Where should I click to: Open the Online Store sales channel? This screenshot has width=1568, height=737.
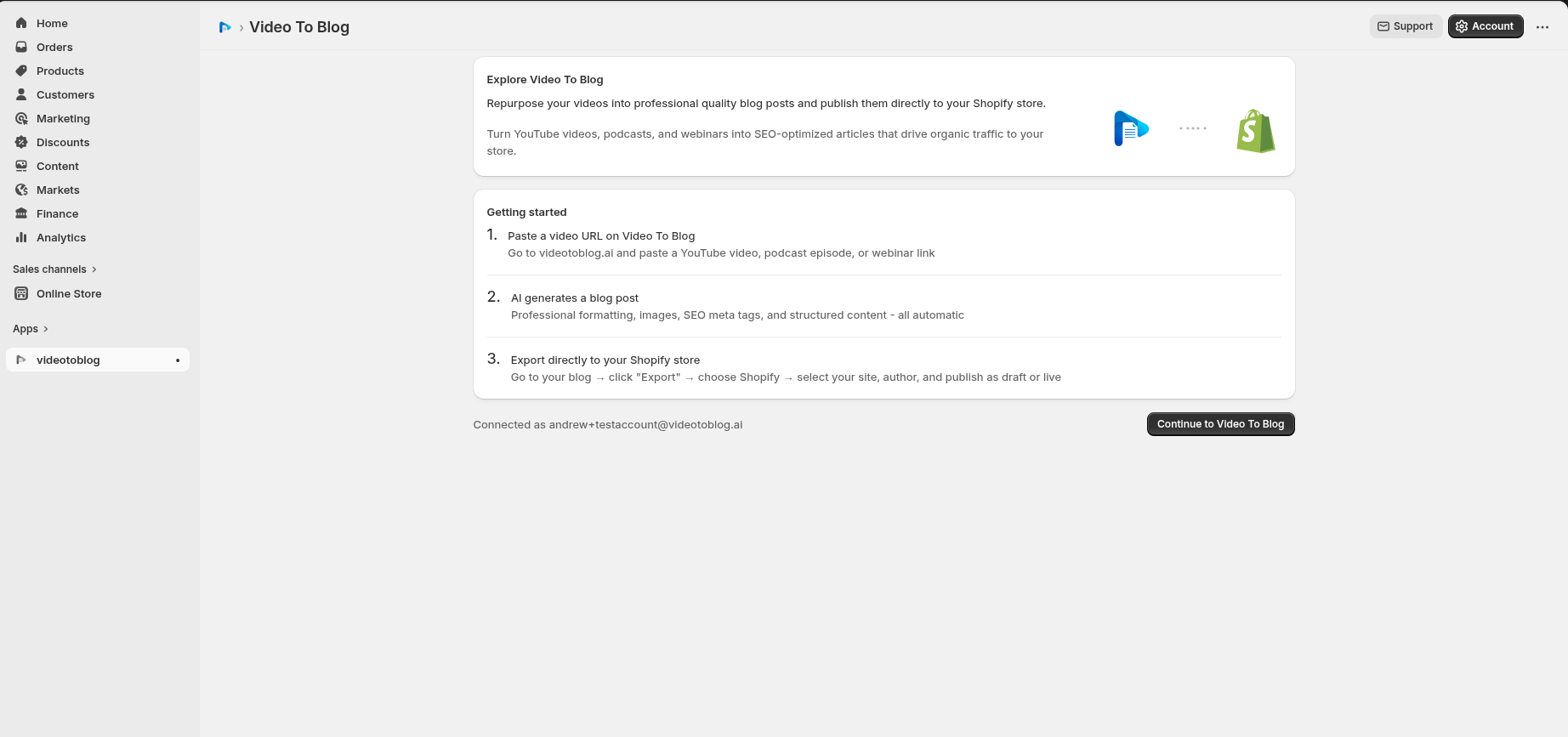(98, 293)
